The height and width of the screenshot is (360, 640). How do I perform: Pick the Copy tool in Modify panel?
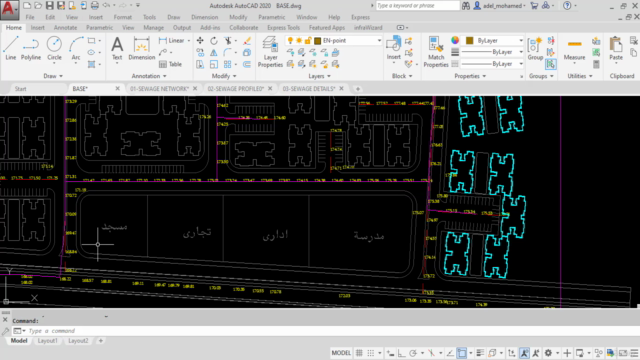pos(200,52)
